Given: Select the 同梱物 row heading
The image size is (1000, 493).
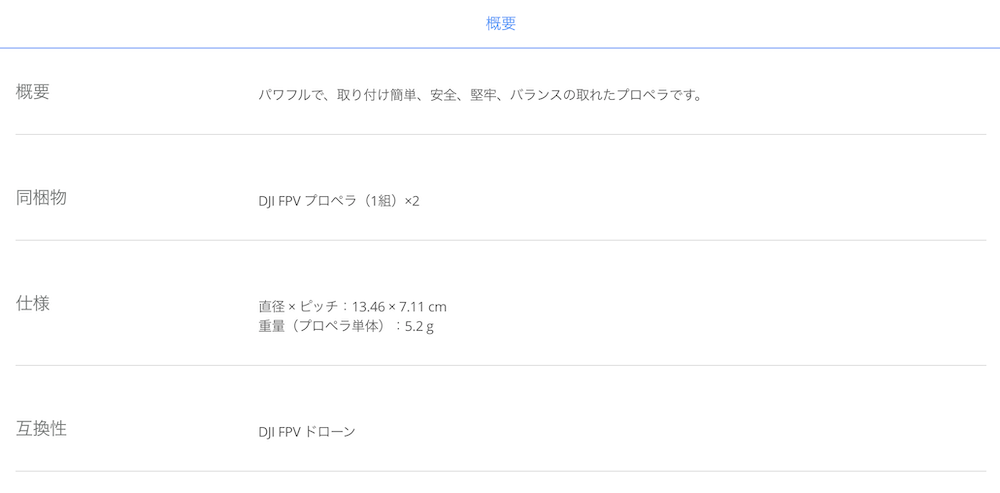Looking at the screenshot, I should tap(41, 198).
